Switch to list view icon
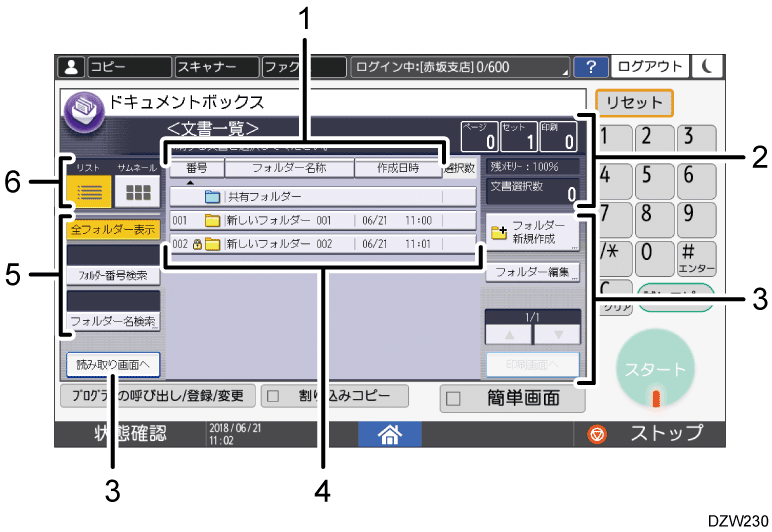 point(88,192)
